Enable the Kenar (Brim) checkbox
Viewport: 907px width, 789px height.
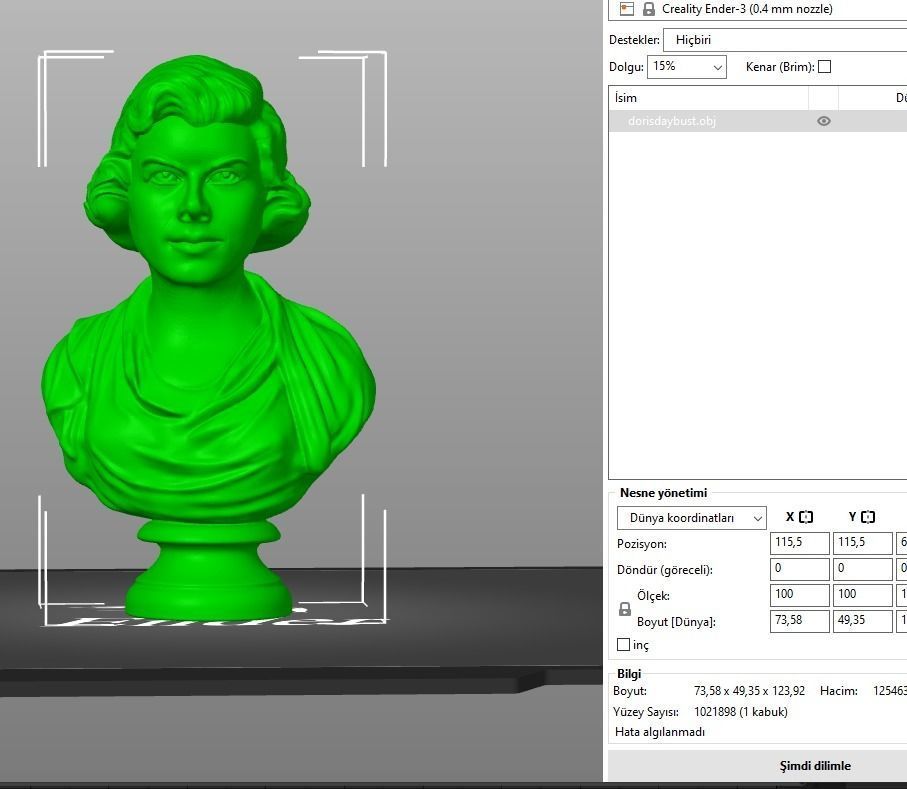click(825, 67)
